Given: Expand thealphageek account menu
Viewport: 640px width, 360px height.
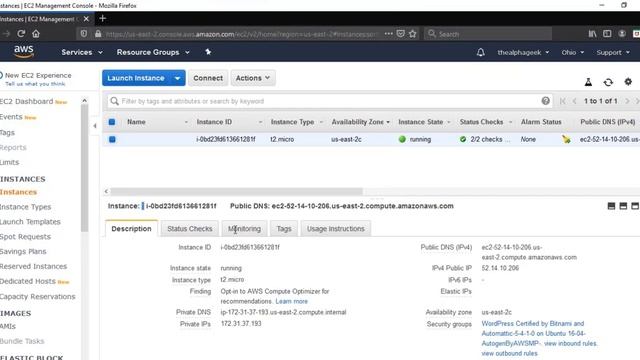Looking at the screenshot, I should pyautogui.click(x=523, y=52).
